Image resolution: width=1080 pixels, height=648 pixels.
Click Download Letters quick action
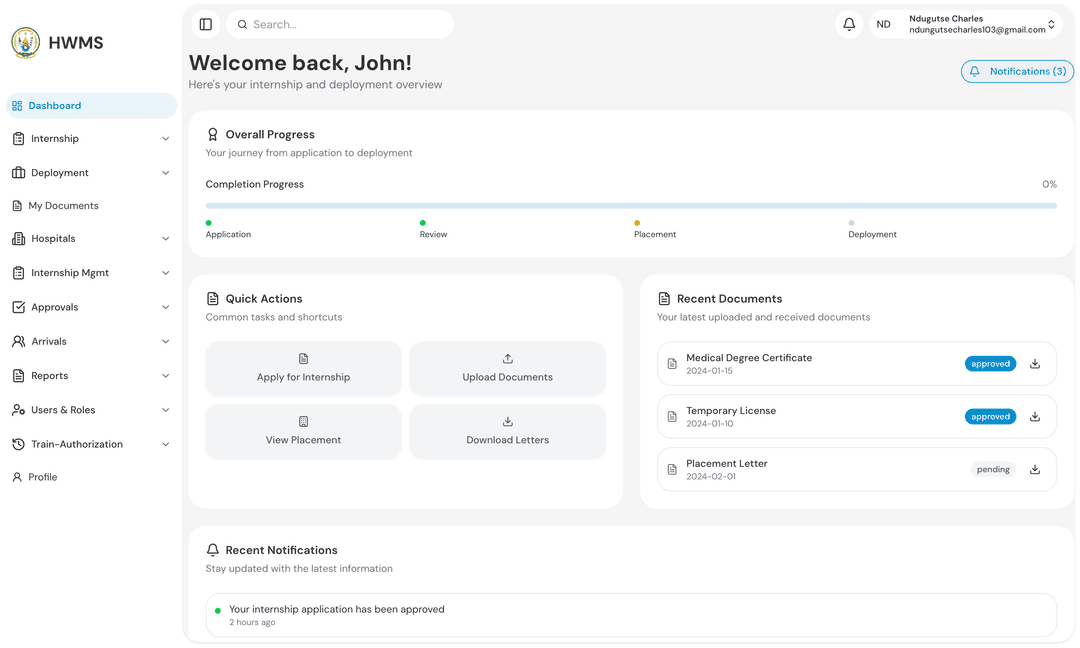click(x=507, y=431)
